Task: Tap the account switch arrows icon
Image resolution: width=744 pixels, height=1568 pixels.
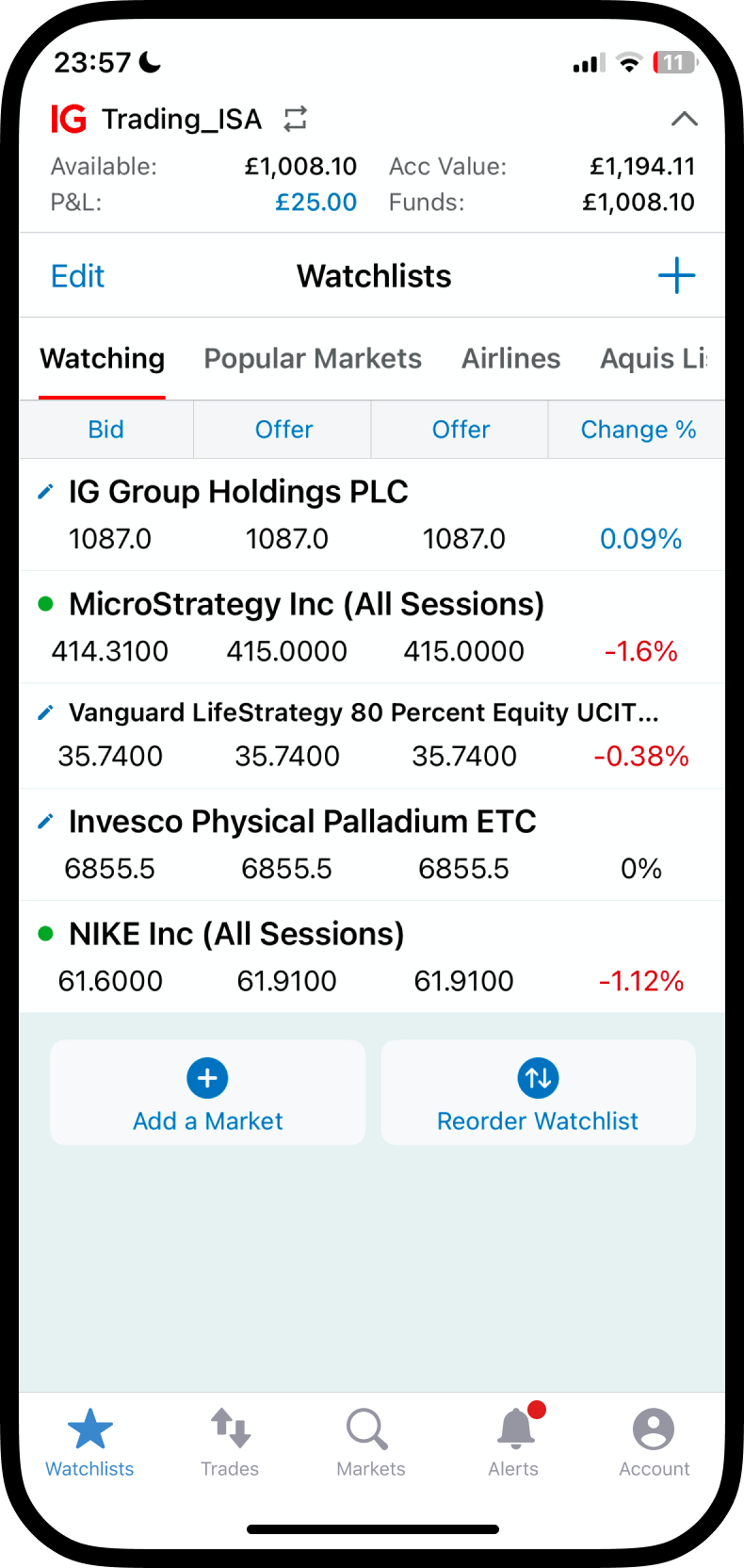Action: pyautogui.click(x=296, y=119)
